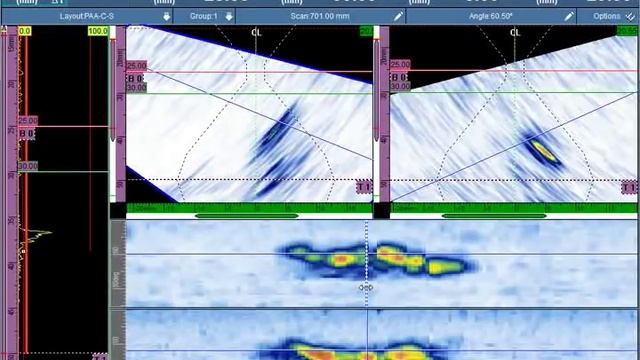Select the B 0 marker in right S-scan

[x=399, y=77]
